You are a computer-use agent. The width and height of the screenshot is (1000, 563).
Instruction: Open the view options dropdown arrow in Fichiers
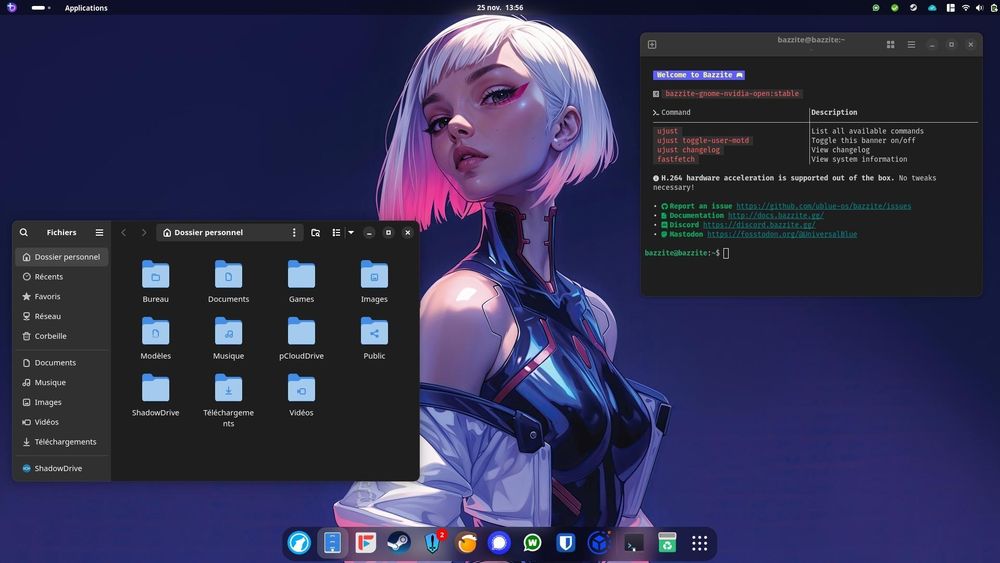(x=351, y=233)
